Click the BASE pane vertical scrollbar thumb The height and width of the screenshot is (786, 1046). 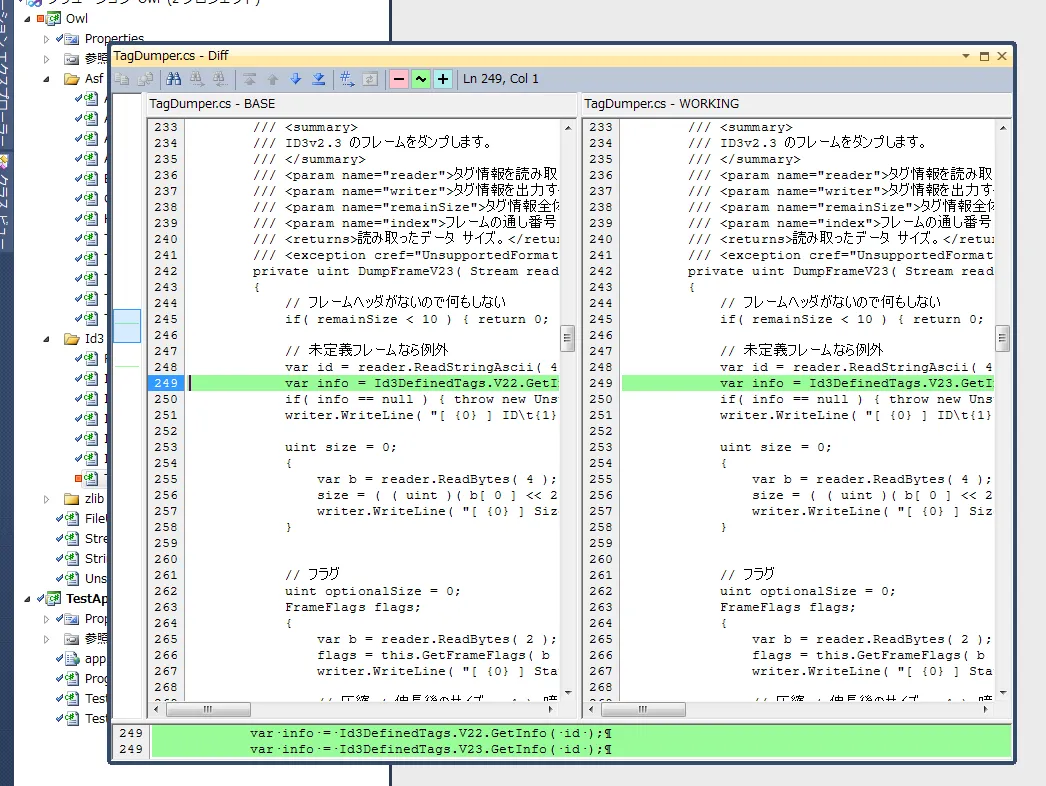point(567,338)
